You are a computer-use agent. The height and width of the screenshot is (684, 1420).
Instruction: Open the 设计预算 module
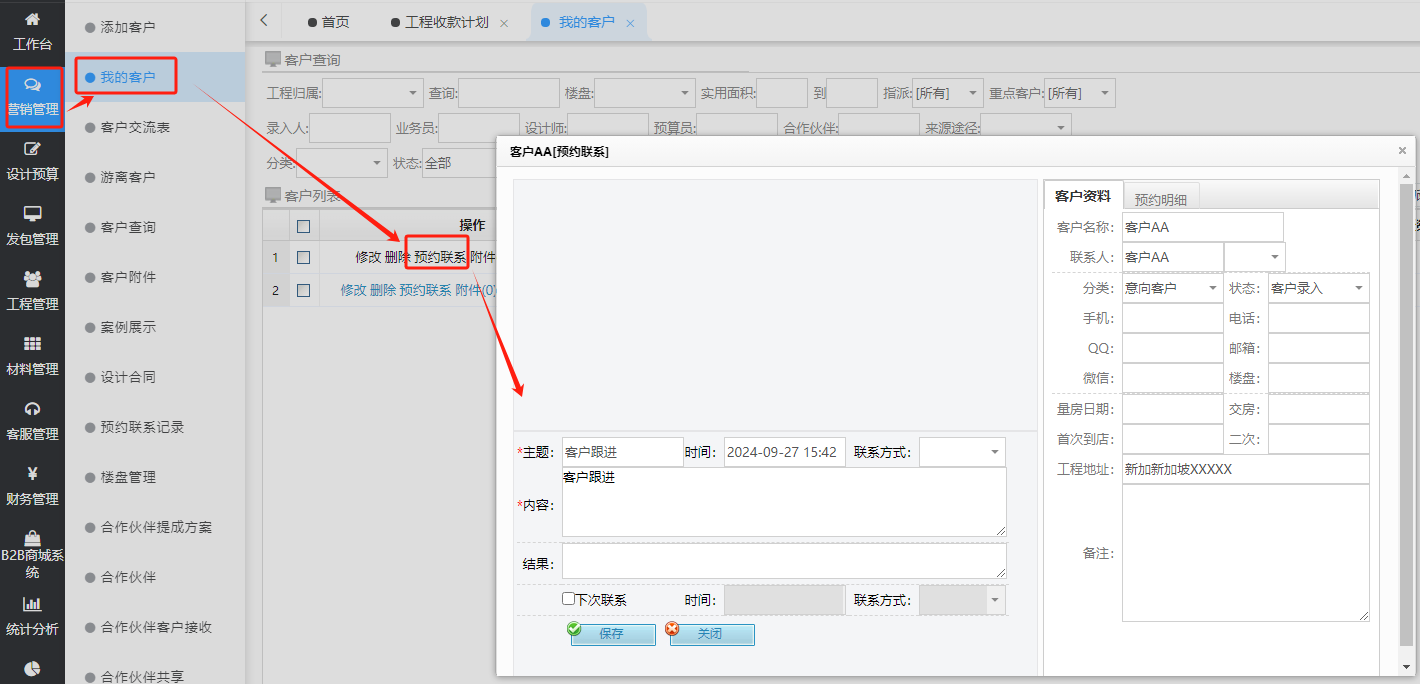click(32, 160)
